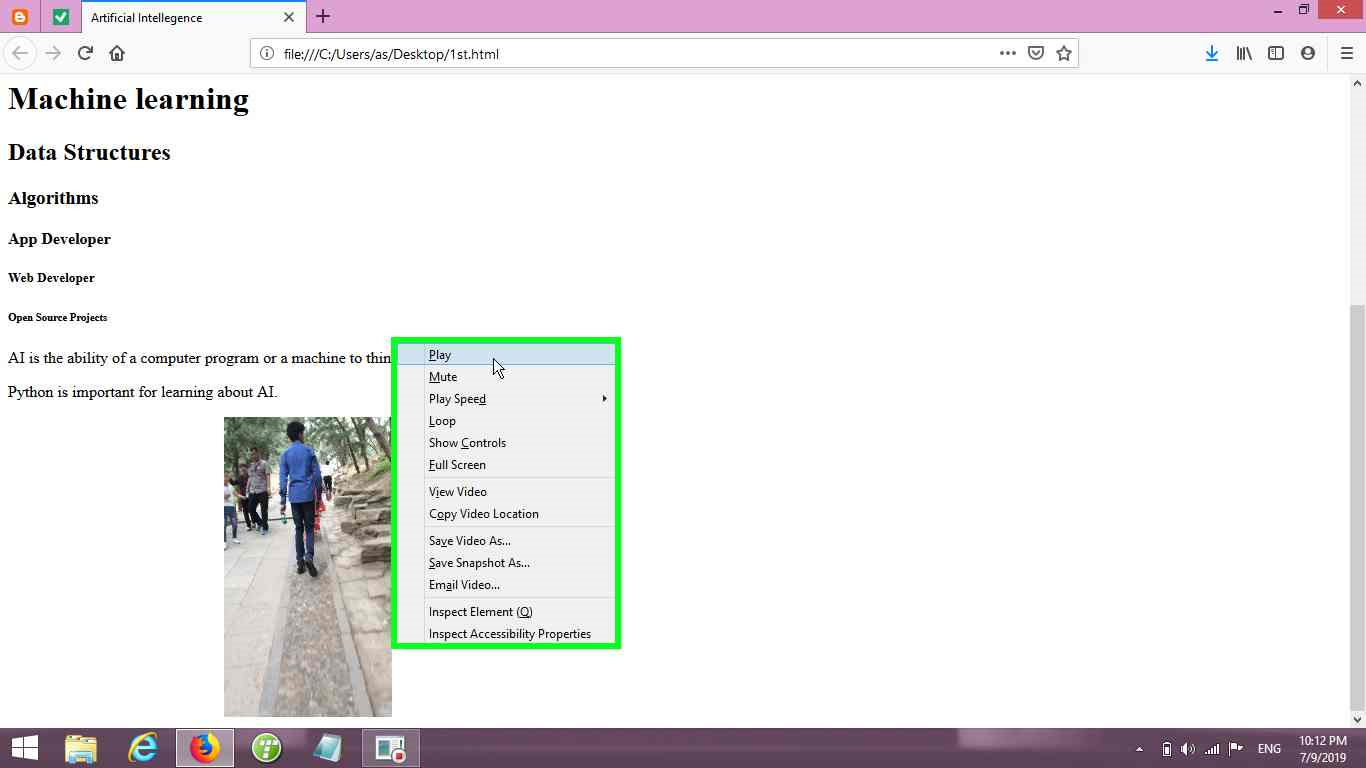This screenshot has width=1366, height=768.
Task: Bookmark the page with the star icon
Action: point(1064,53)
